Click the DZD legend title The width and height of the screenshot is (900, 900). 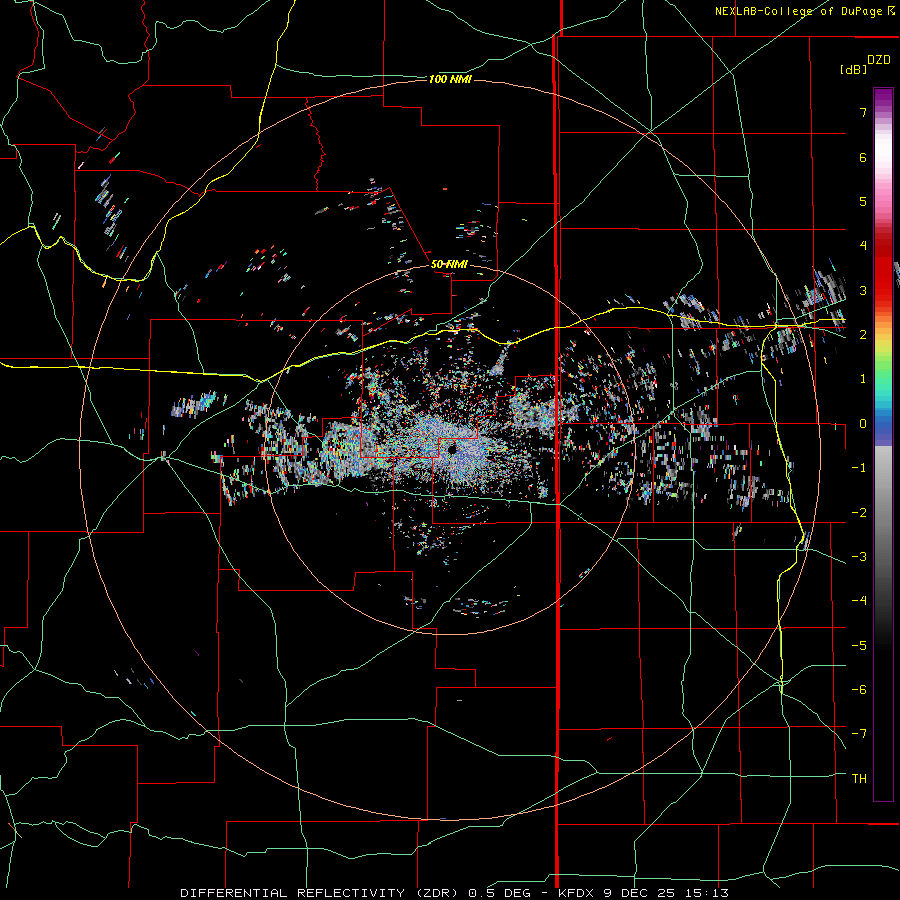(x=879, y=60)
